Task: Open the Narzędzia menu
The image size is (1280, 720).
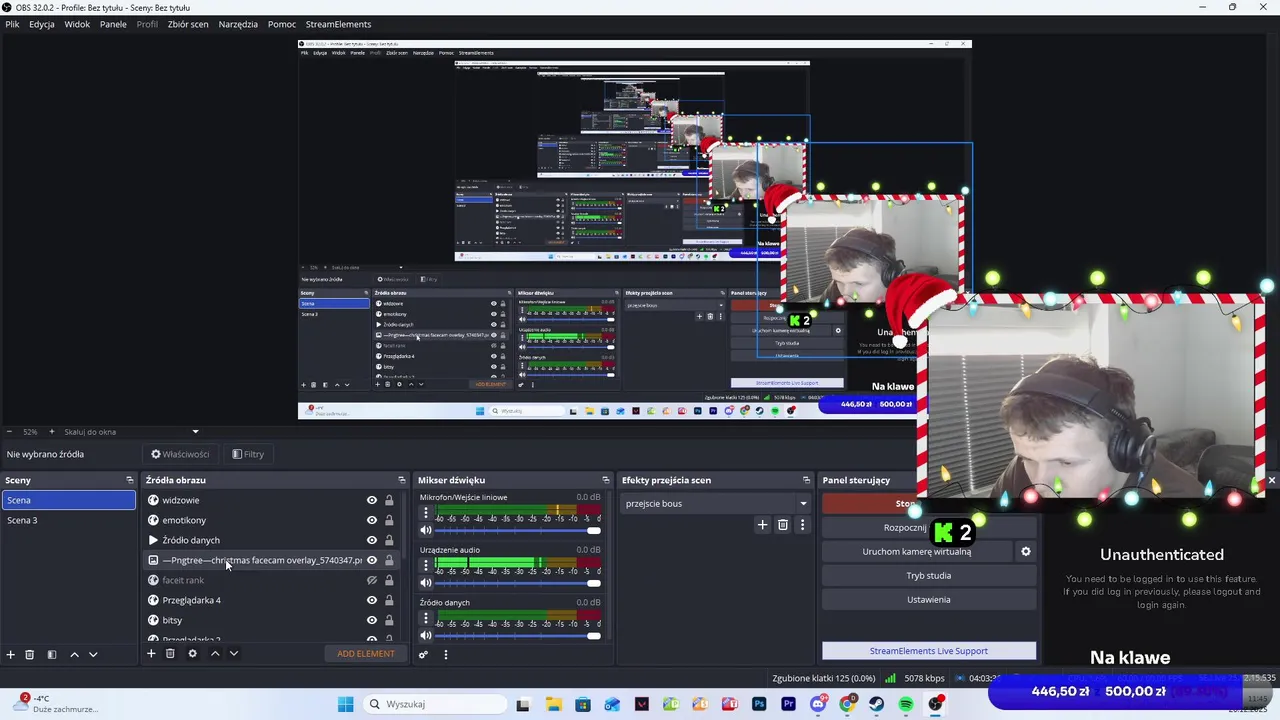Action: pyautogui.click(x=238, y=24)
